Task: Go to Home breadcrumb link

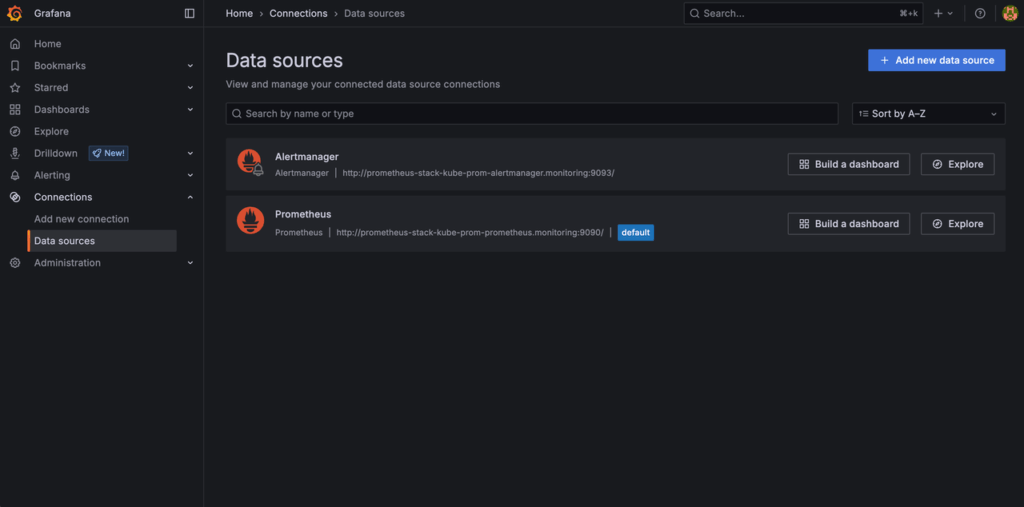Action: tap(239, 13)
